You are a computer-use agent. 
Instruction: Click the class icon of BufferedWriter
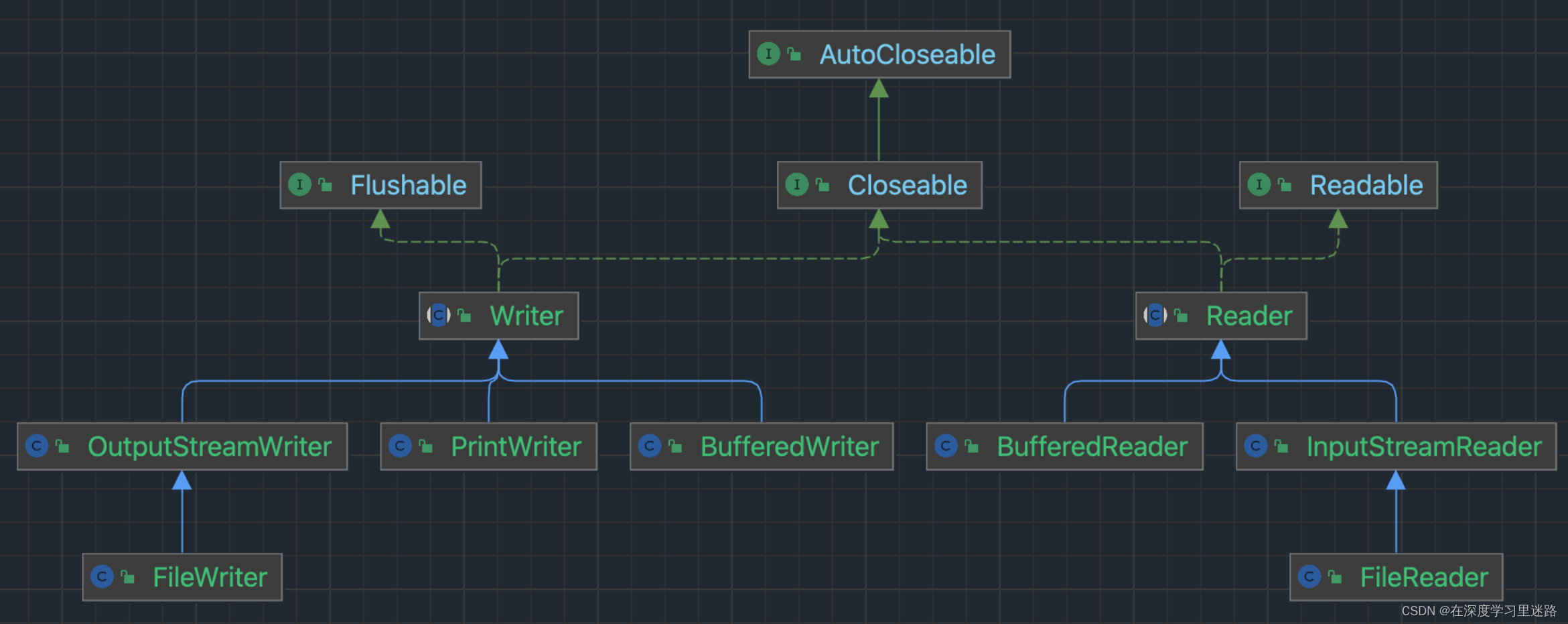650,446
